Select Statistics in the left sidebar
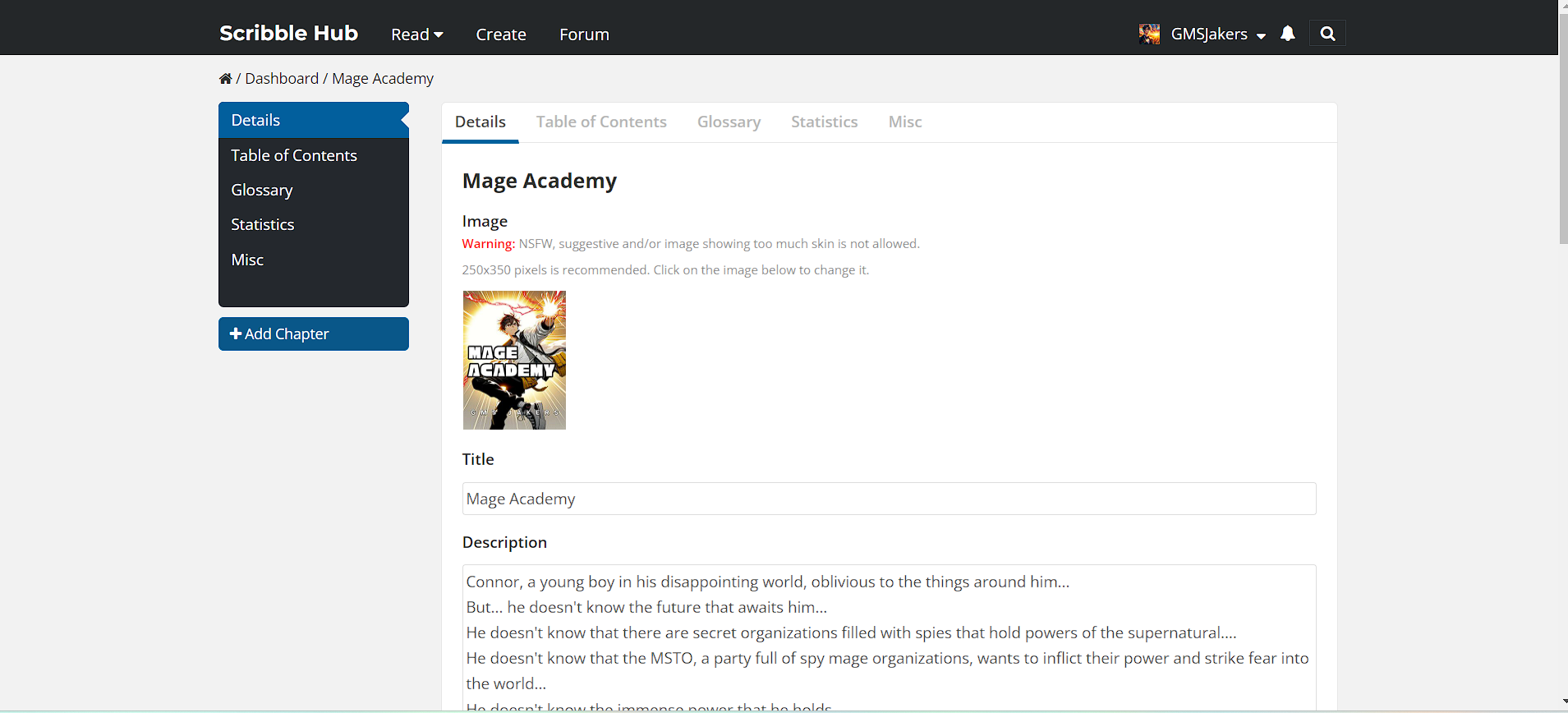Image resolution: width=1568 pixels, height=713 pixels. click(x=263, y=224)
